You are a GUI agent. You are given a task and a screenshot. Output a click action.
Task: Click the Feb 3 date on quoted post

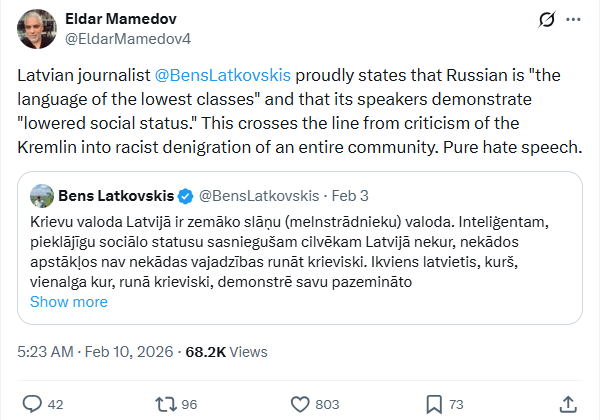(x=350, y=193)
